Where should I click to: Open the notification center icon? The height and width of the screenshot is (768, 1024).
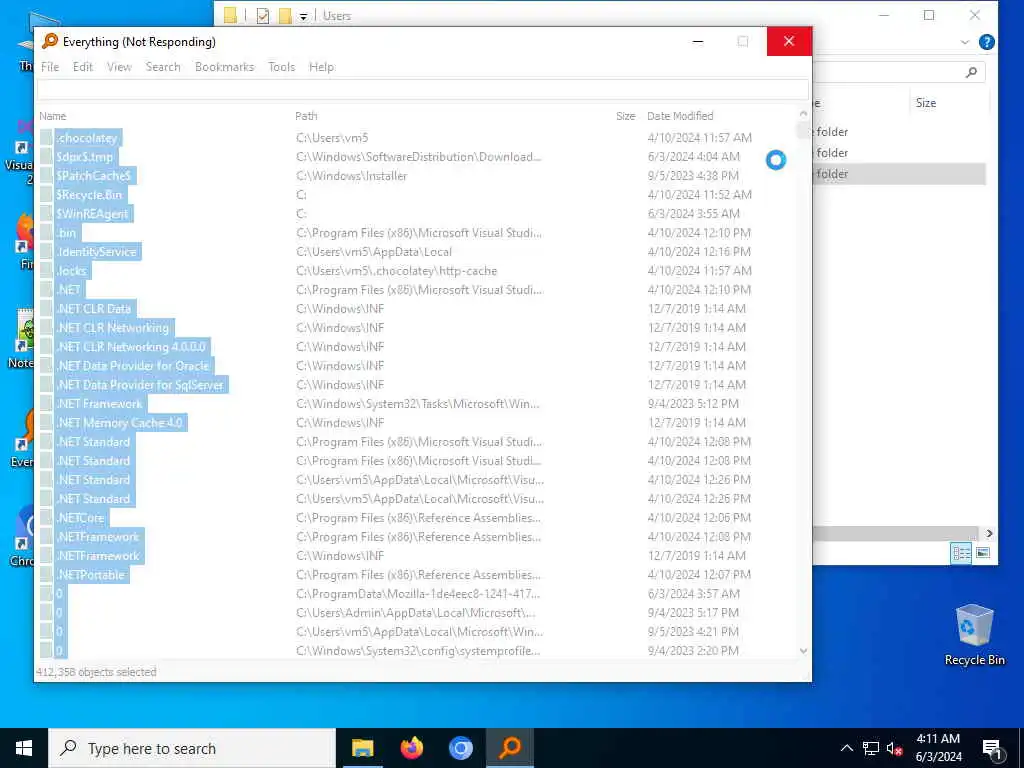pyautogui.click(x=992, y=749)
